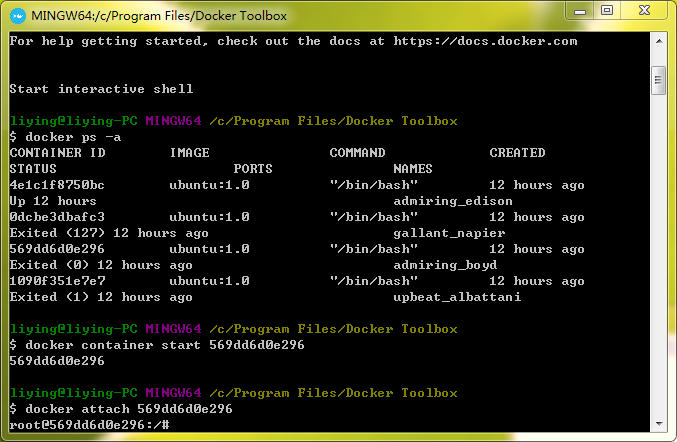Screen dimensions: 677x442
Task: Click the 'Exited (0) 12 hours ago' status
Action: (x=101, y=265)
